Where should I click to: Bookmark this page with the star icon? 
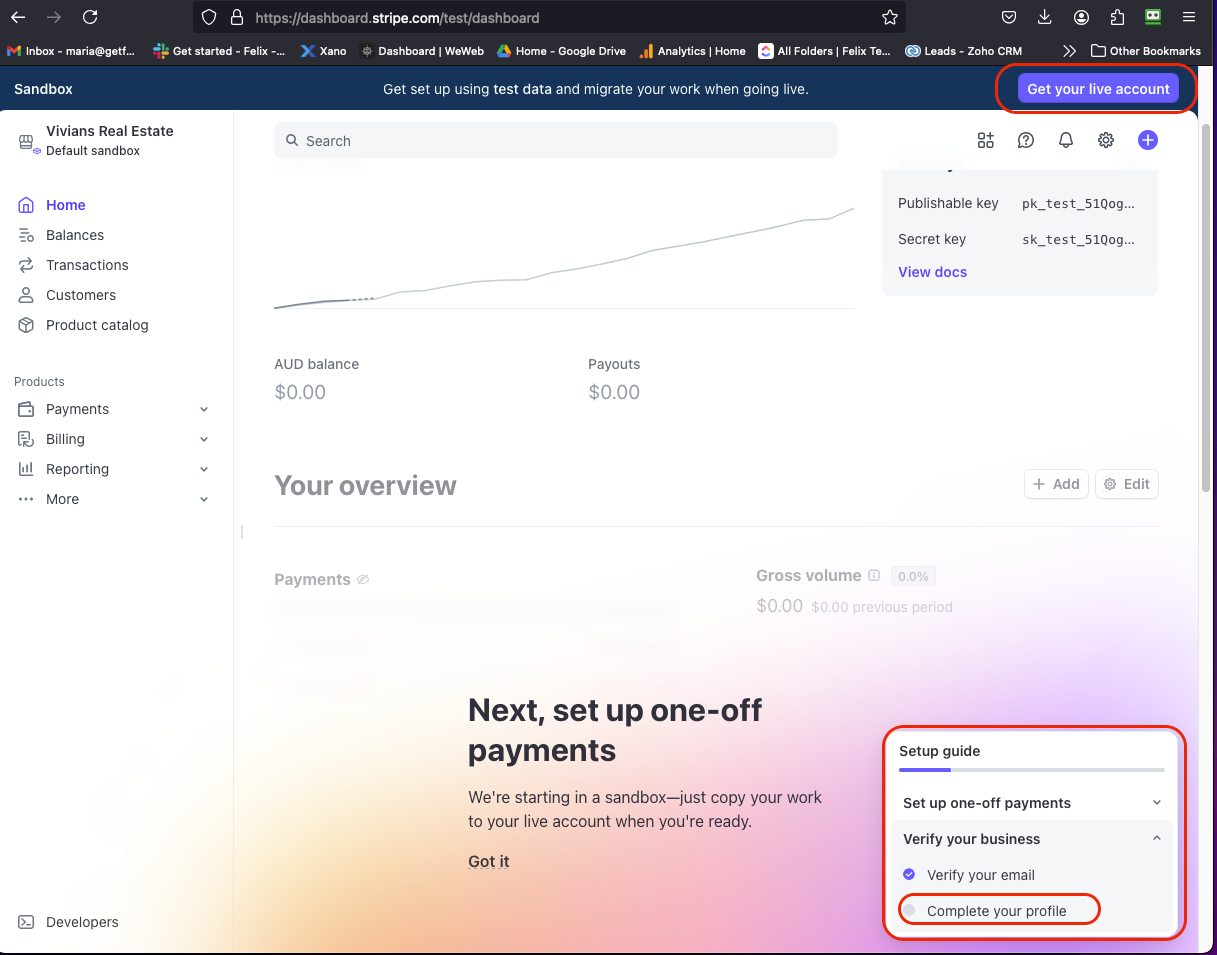point(889,17)
